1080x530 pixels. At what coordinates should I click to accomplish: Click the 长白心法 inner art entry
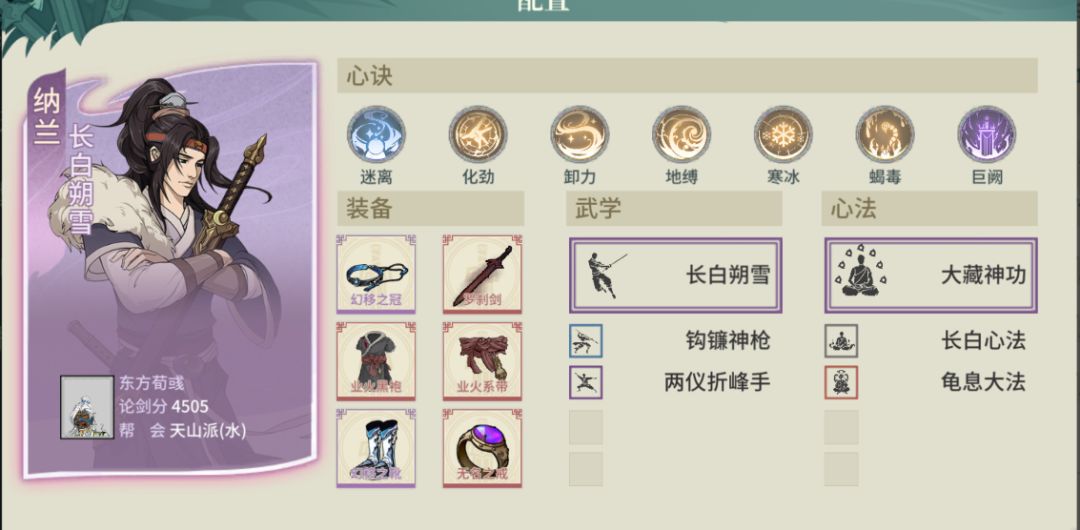tap(931, 340)
